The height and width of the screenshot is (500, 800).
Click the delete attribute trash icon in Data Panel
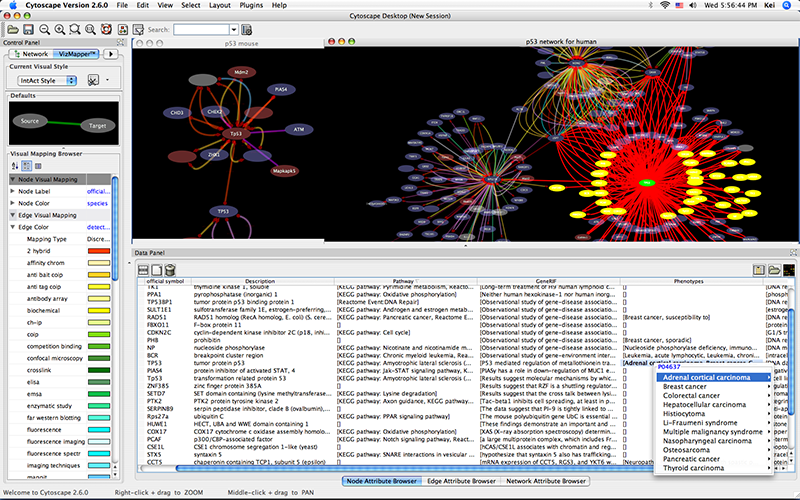click(171, 270)
